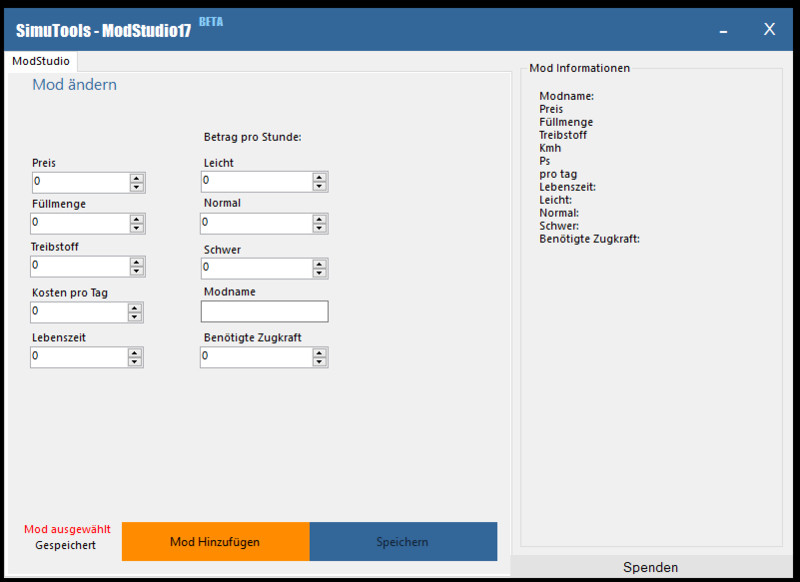Switch to the ModStudio tab
Image resolution: width=800 pixels, height=582 pixels.
coord(40,61)
